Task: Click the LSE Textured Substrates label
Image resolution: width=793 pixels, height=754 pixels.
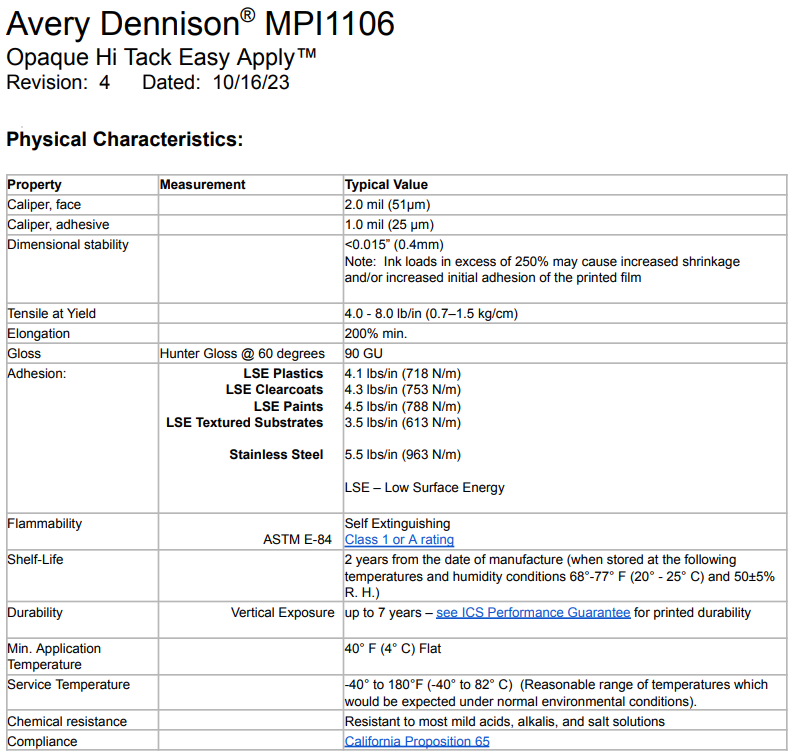Action: tap(245, 423)
